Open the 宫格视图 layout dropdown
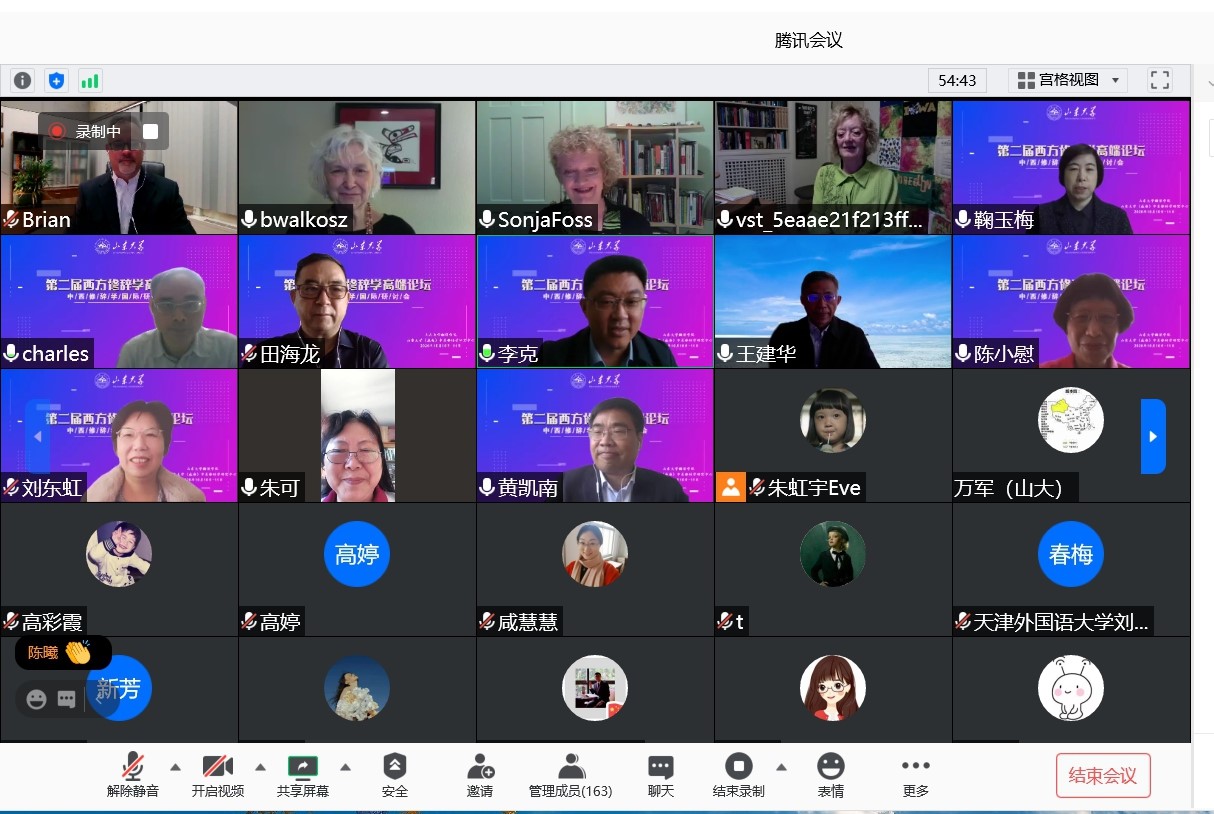 (1067, 80)
